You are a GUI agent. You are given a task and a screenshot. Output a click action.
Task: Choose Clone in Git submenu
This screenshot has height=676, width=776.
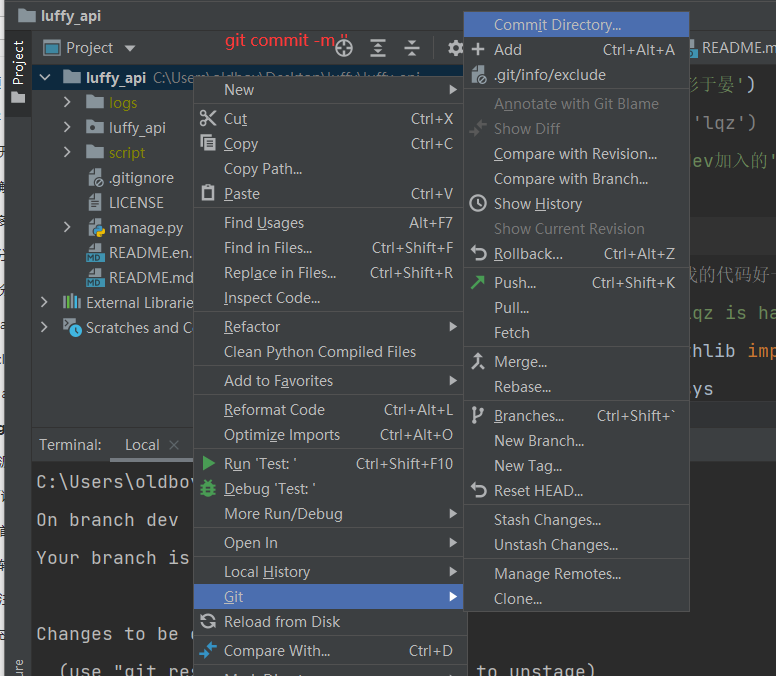(577, 599)
